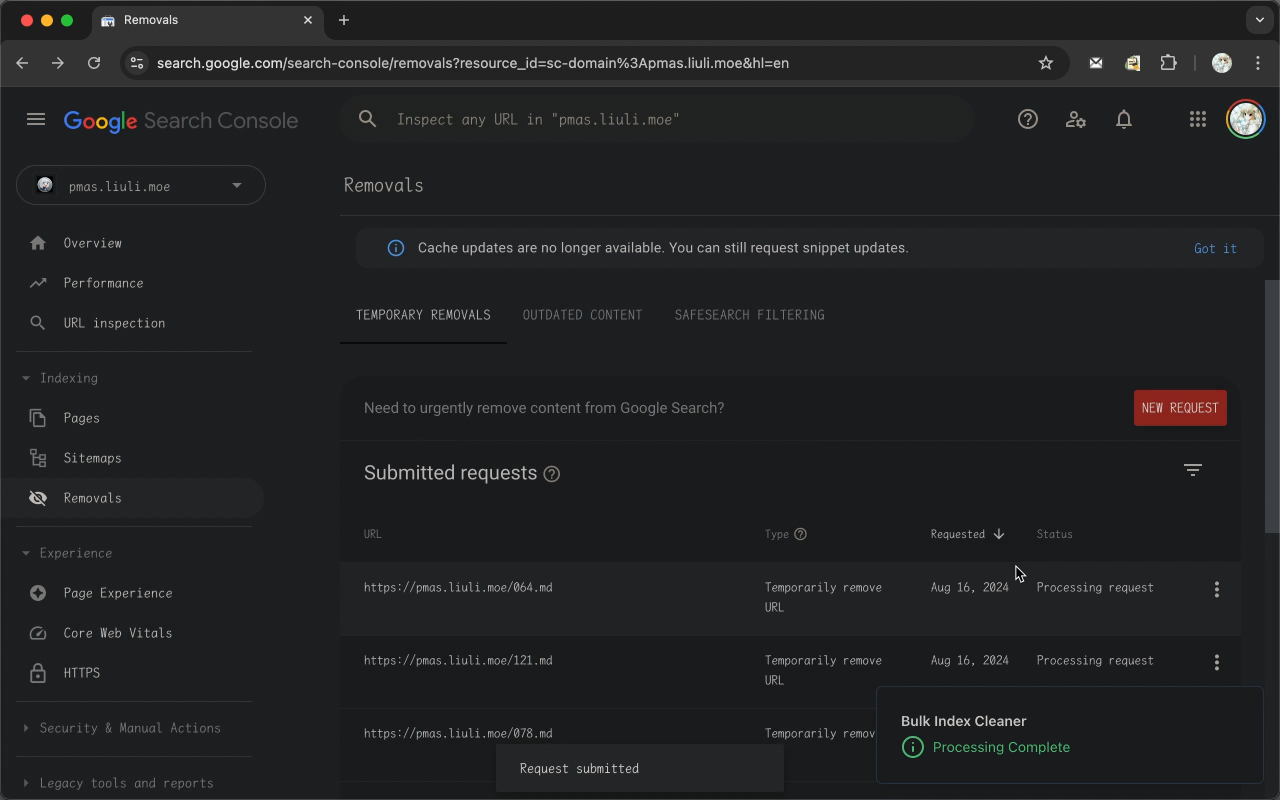Click the Request submitted toast

(640, 768)
